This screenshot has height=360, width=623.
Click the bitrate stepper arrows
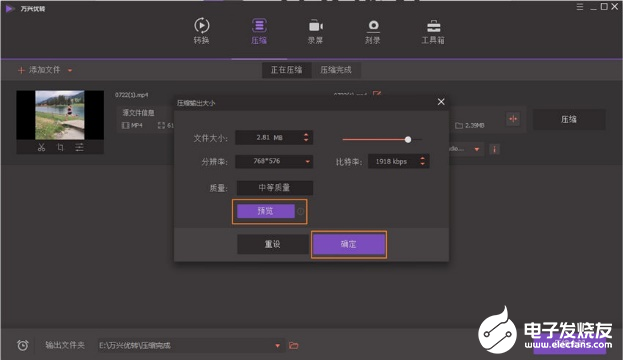pyautogui.click(x=422, y=161)
